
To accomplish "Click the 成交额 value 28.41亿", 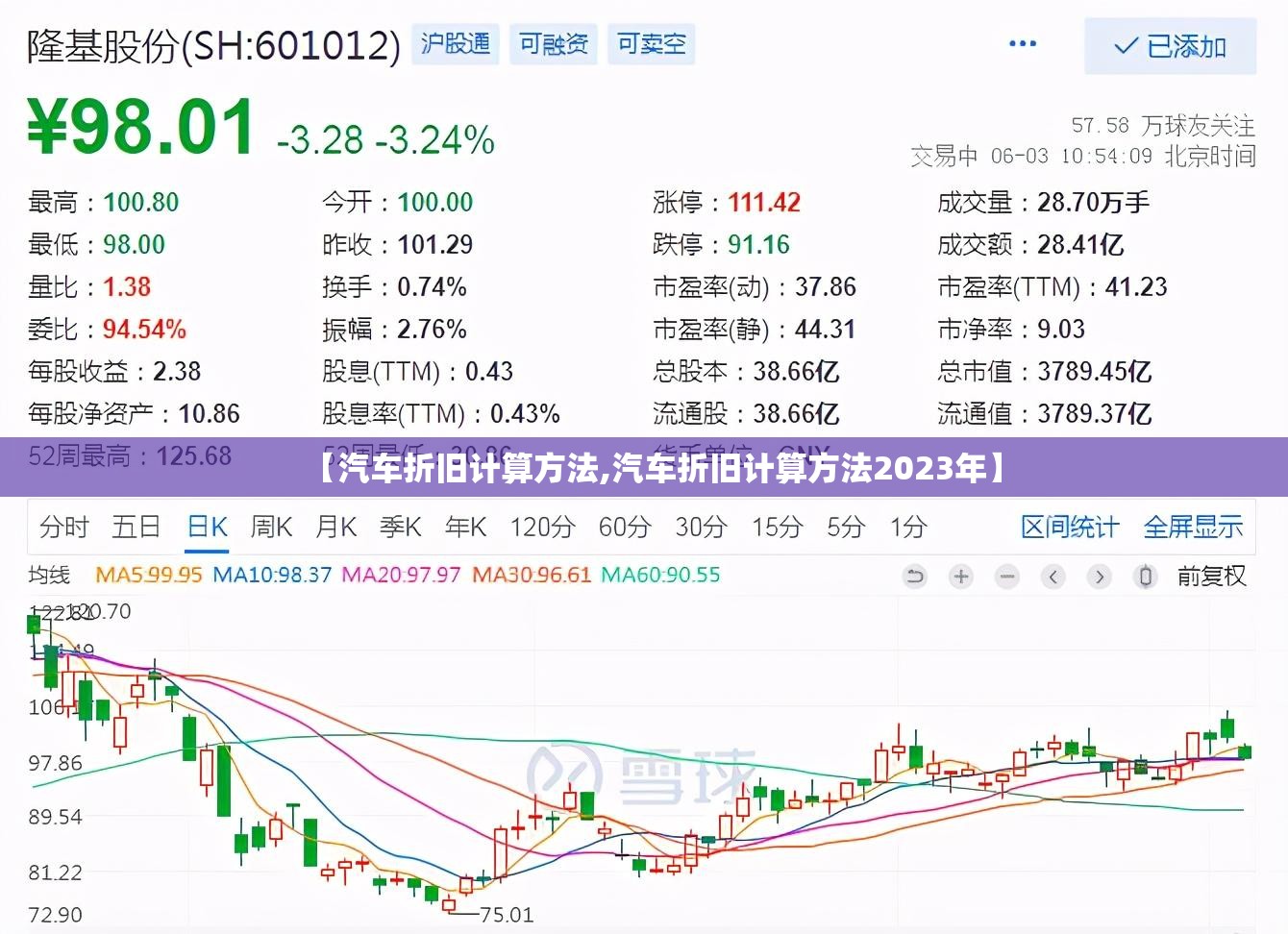I will 1080,244.
